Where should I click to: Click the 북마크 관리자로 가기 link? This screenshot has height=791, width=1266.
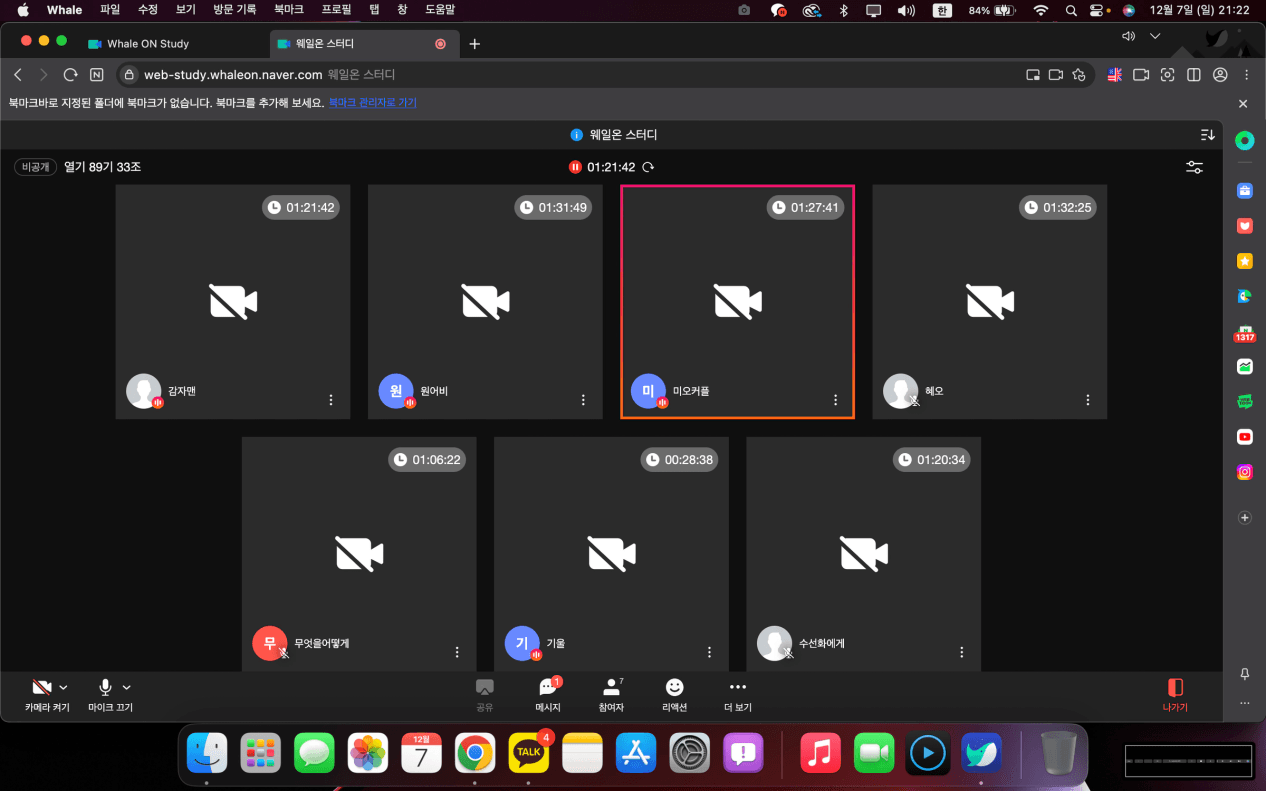coord(372,103)
